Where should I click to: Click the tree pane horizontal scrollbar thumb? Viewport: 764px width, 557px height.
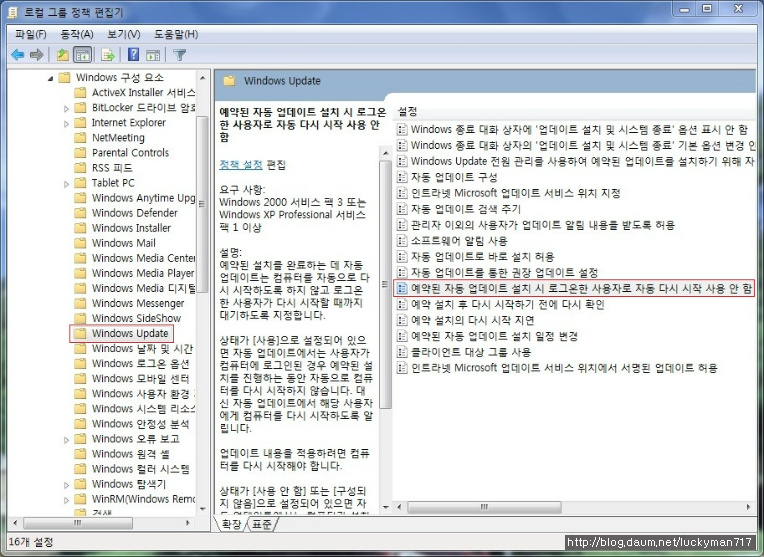[78, 523]
